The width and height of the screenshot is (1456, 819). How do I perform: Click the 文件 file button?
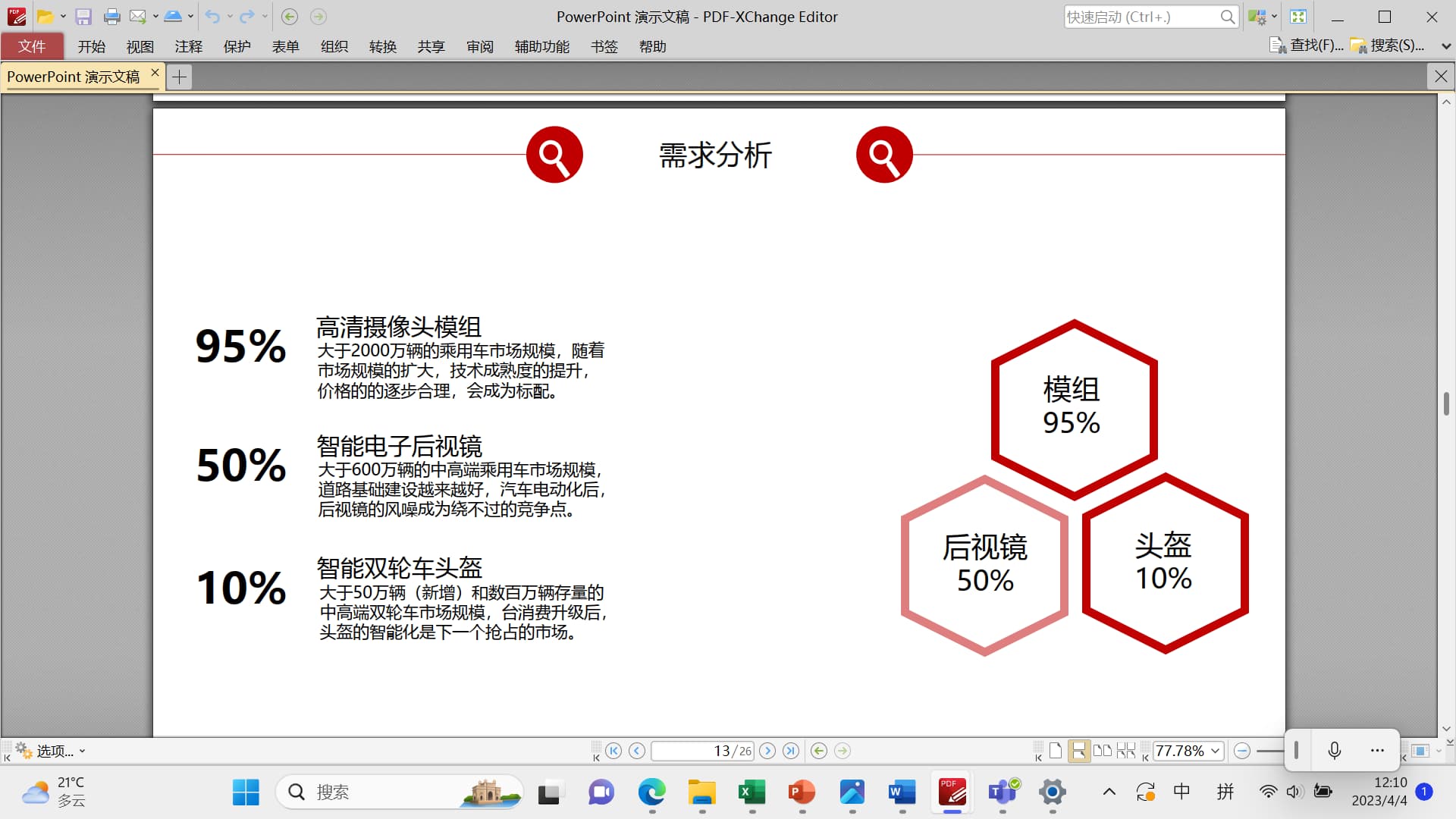(32, 46)
